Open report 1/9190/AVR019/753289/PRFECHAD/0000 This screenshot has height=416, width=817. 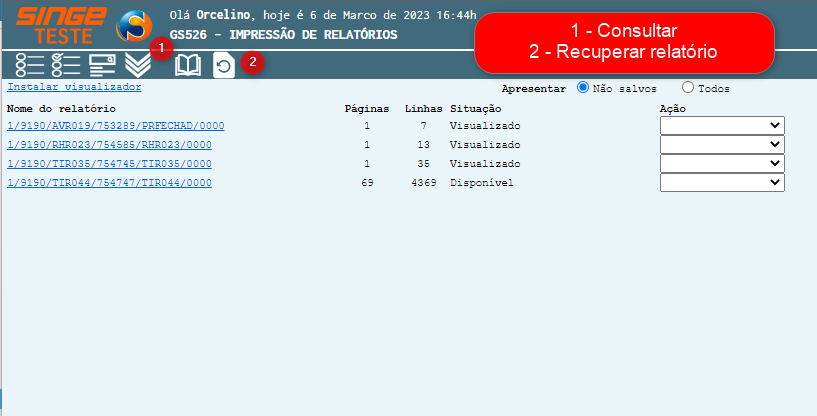coord(115,126)
